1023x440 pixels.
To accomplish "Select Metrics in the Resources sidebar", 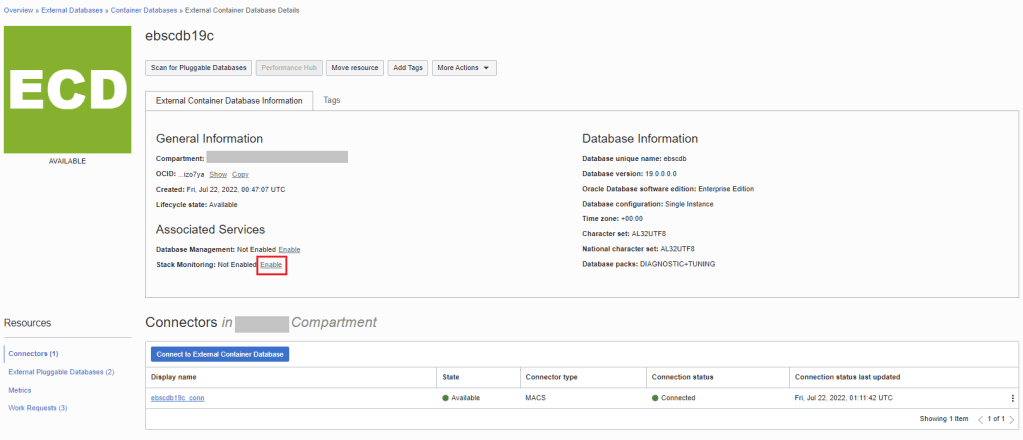I will (x=19, y=390).
